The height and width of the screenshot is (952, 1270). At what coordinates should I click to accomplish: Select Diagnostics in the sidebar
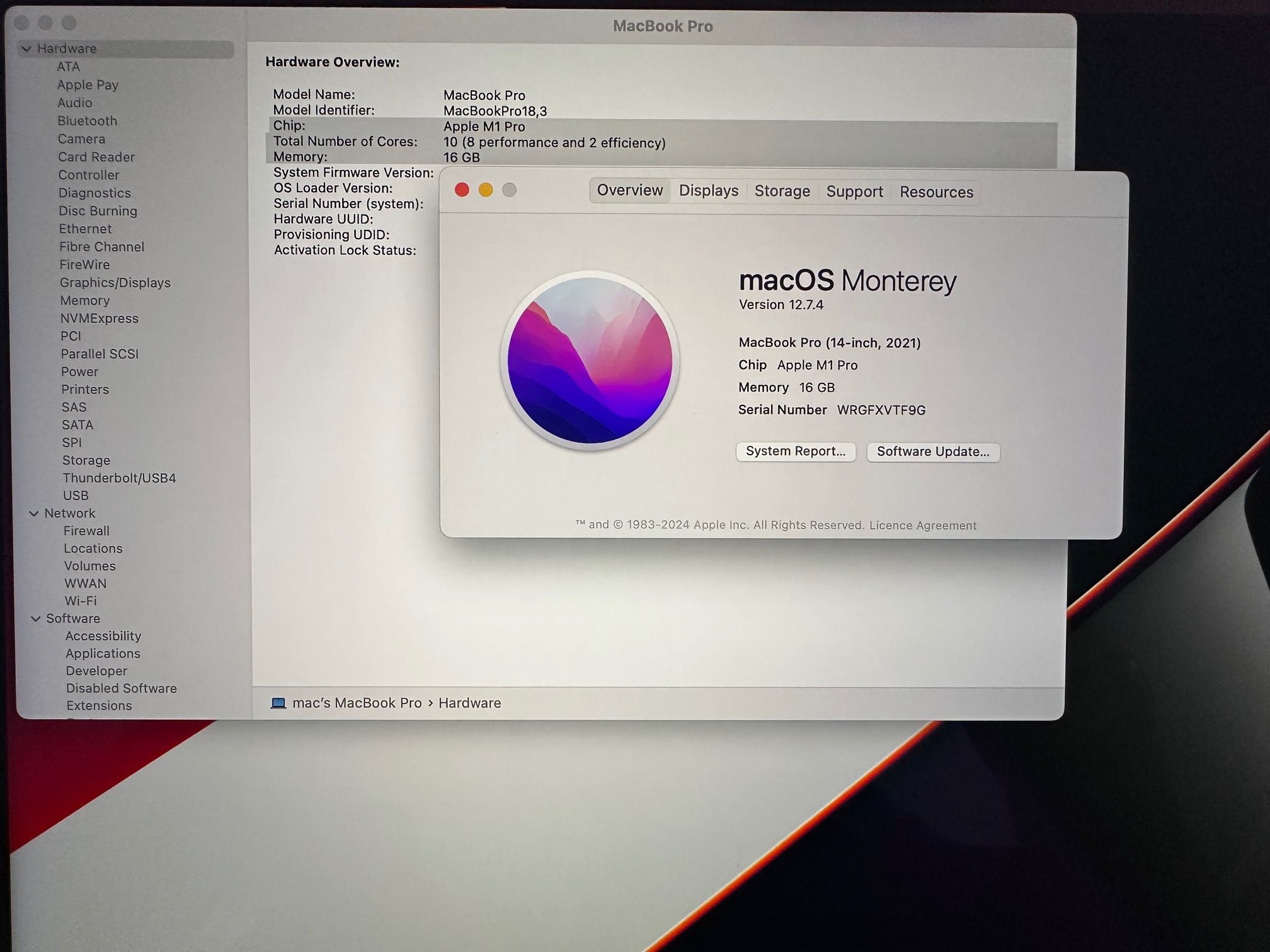(x=94, y=193)
